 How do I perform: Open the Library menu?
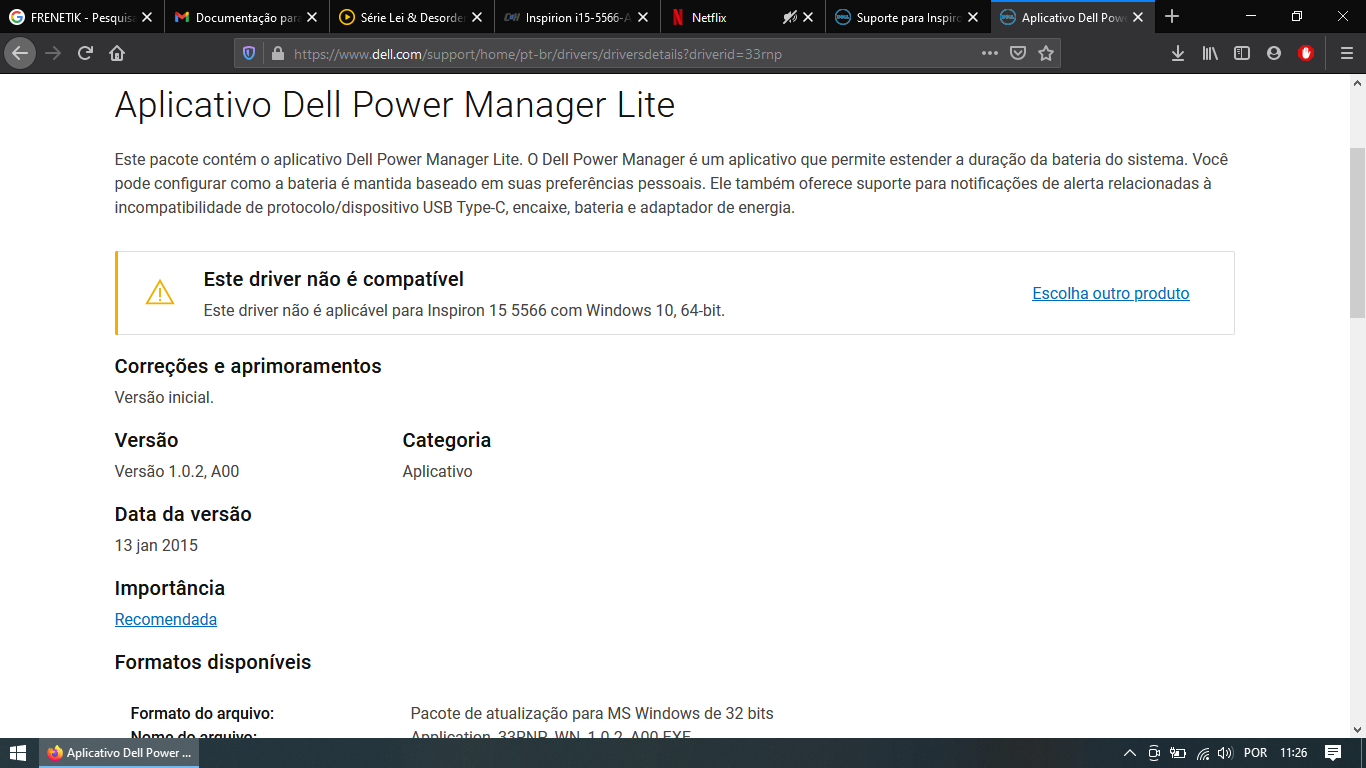[x=1210, y=53]
